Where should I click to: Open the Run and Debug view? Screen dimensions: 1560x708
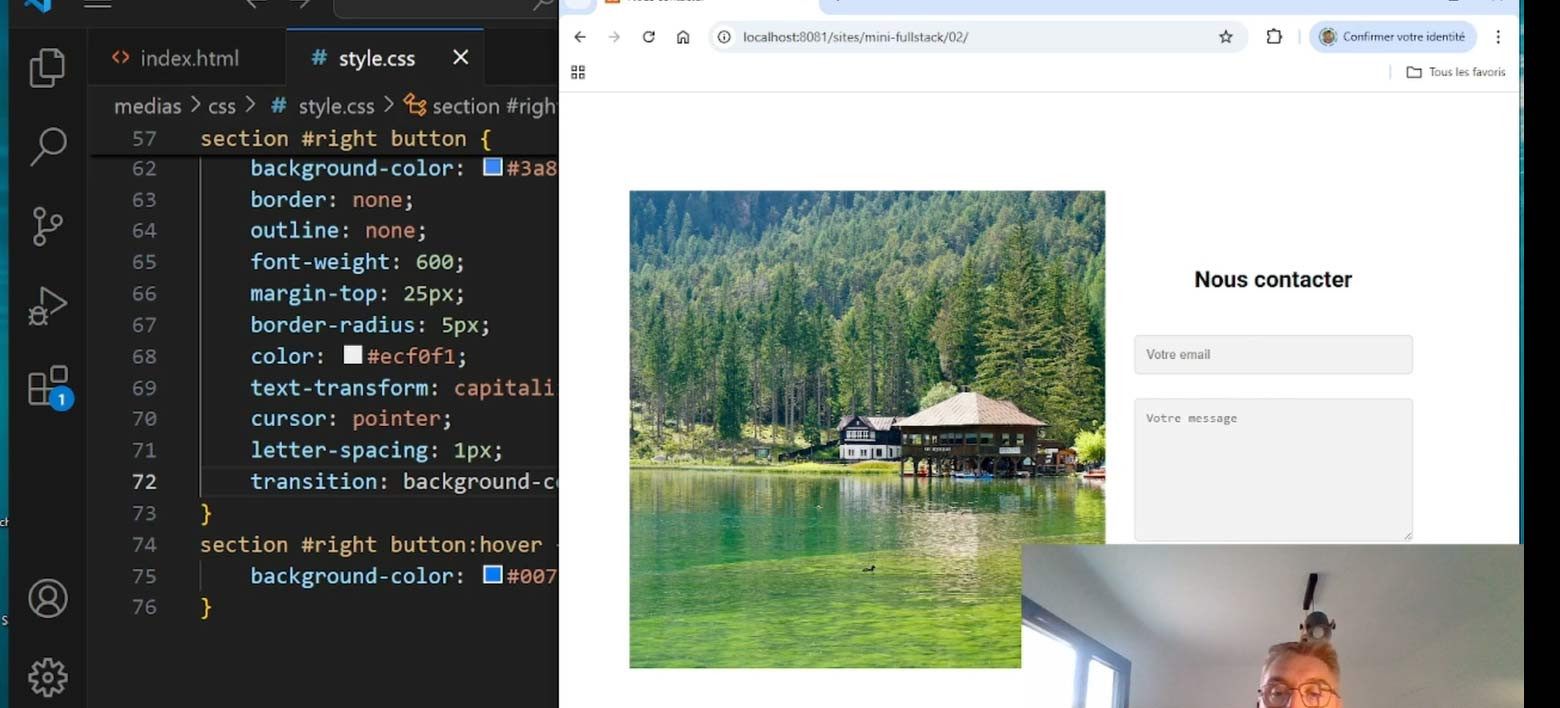pos(47,306)
